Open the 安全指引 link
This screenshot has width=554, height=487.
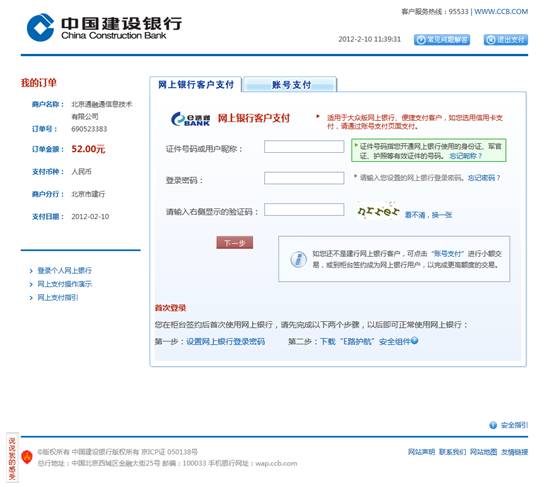514,425
